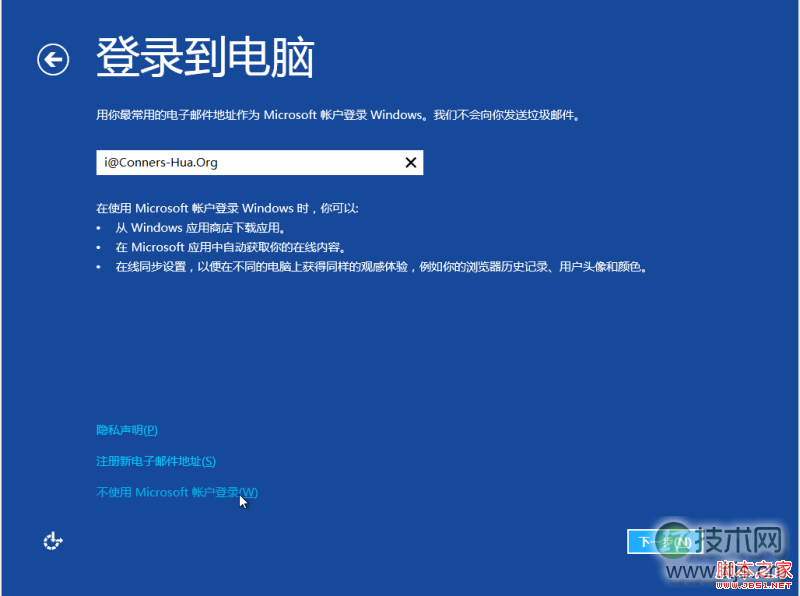This screenshot has width=800, height=596.
Task: Click the heading 登录到电脑
Action: [x=205, y=58]
